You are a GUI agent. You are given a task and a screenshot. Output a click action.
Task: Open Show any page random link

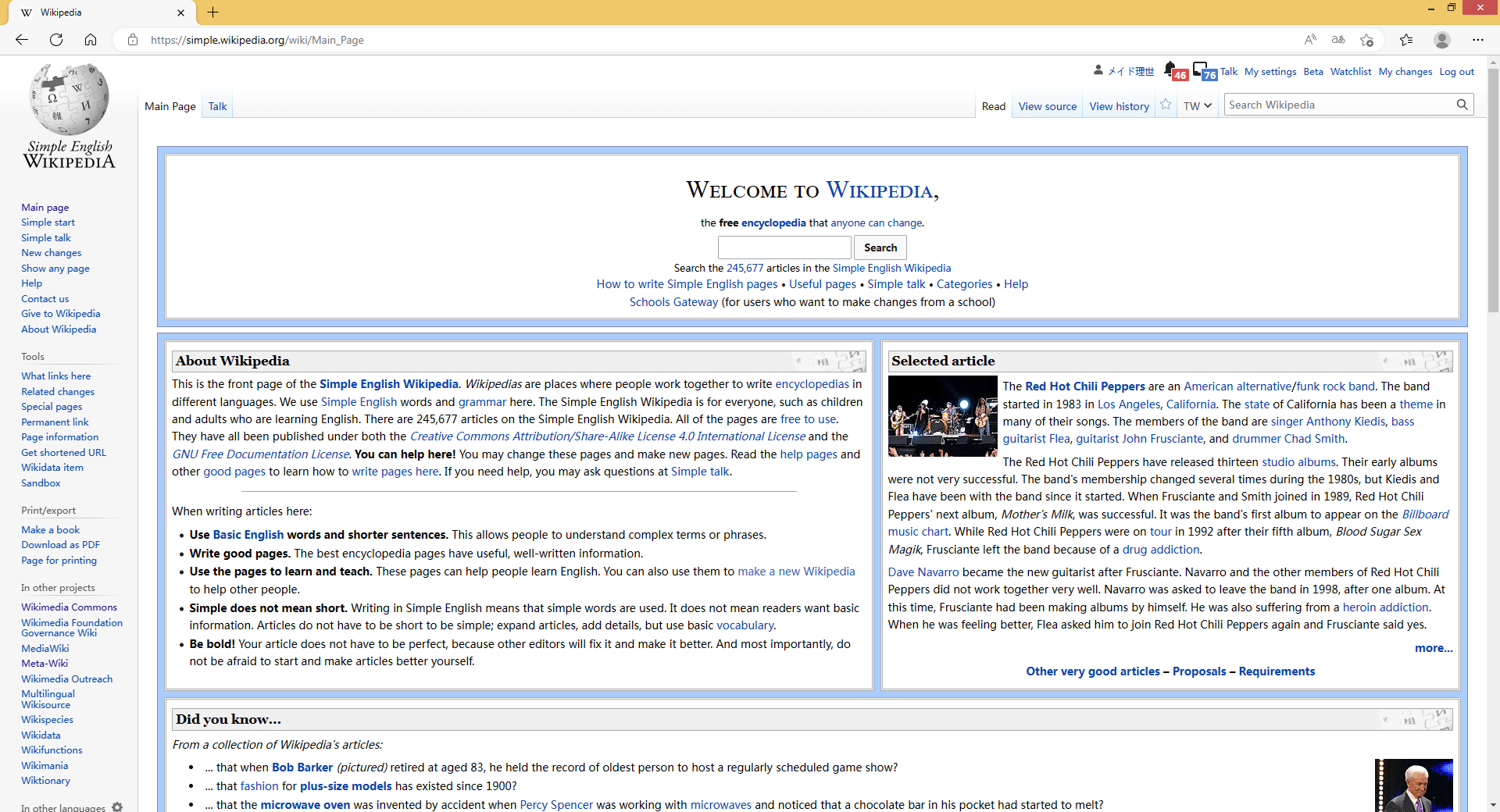click(x=55, y=268)
